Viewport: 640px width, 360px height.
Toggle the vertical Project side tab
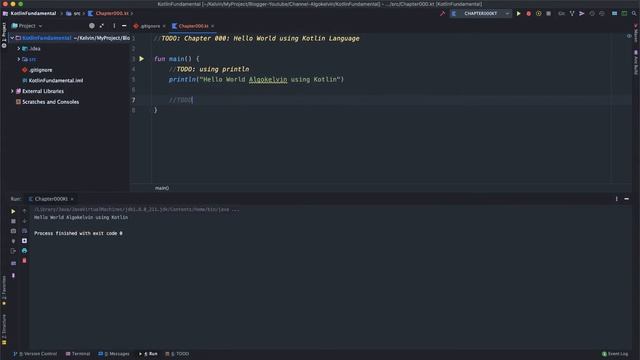point(4,35)
